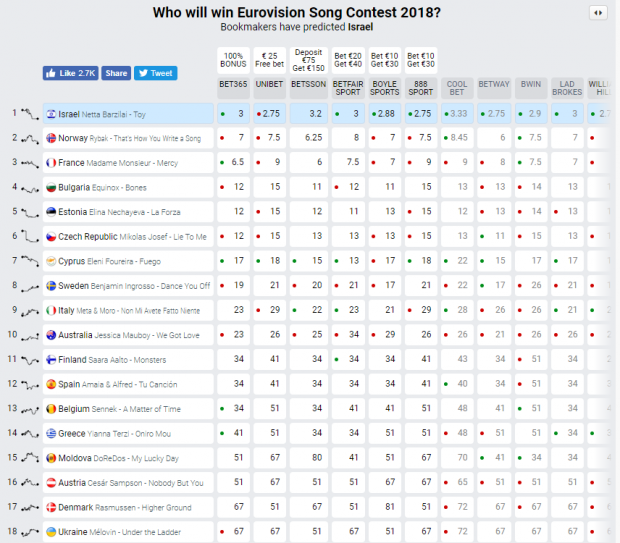This screenshot has width=620, height=543.
Task: Click the Norway flag icon
Action: 51,138
